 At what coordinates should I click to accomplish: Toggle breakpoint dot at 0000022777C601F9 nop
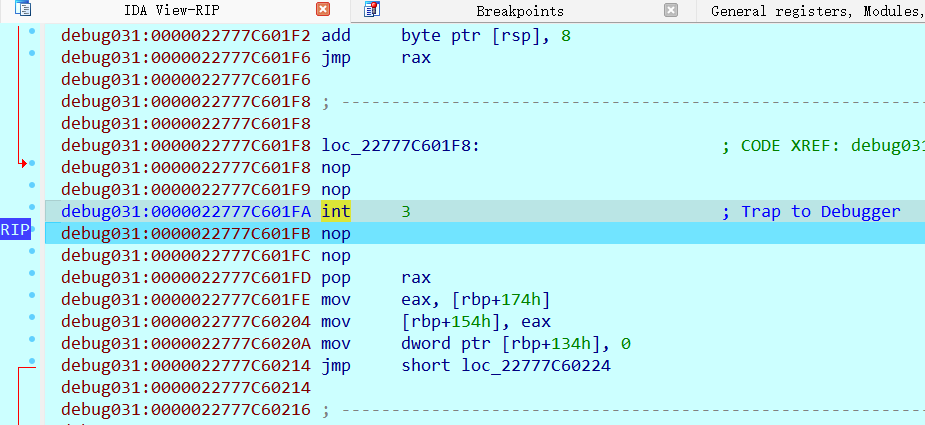(32, 185)
